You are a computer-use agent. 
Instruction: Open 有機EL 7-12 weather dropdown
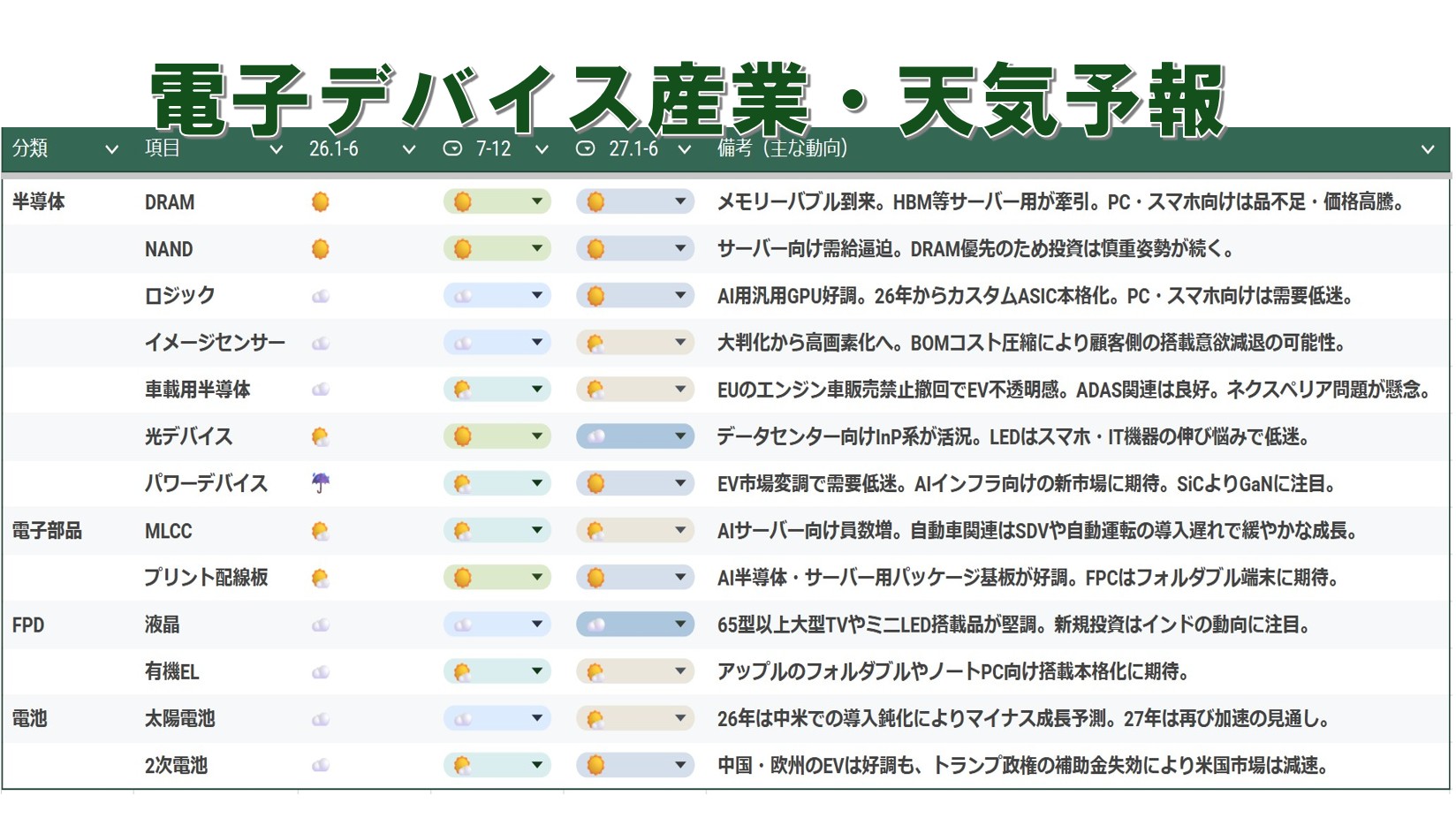[x=497, y=671]
